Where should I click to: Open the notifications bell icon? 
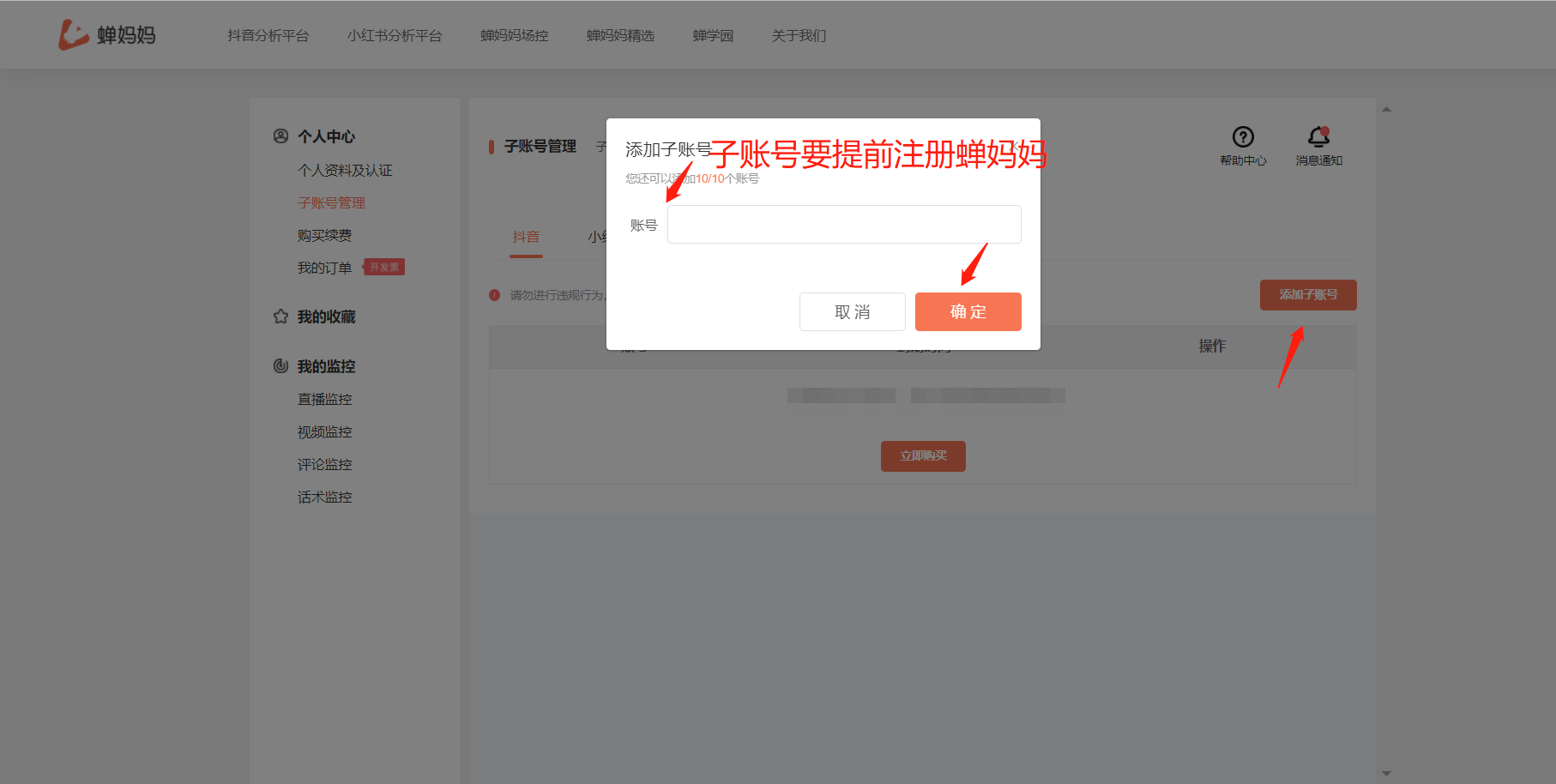click(1318, 136)
